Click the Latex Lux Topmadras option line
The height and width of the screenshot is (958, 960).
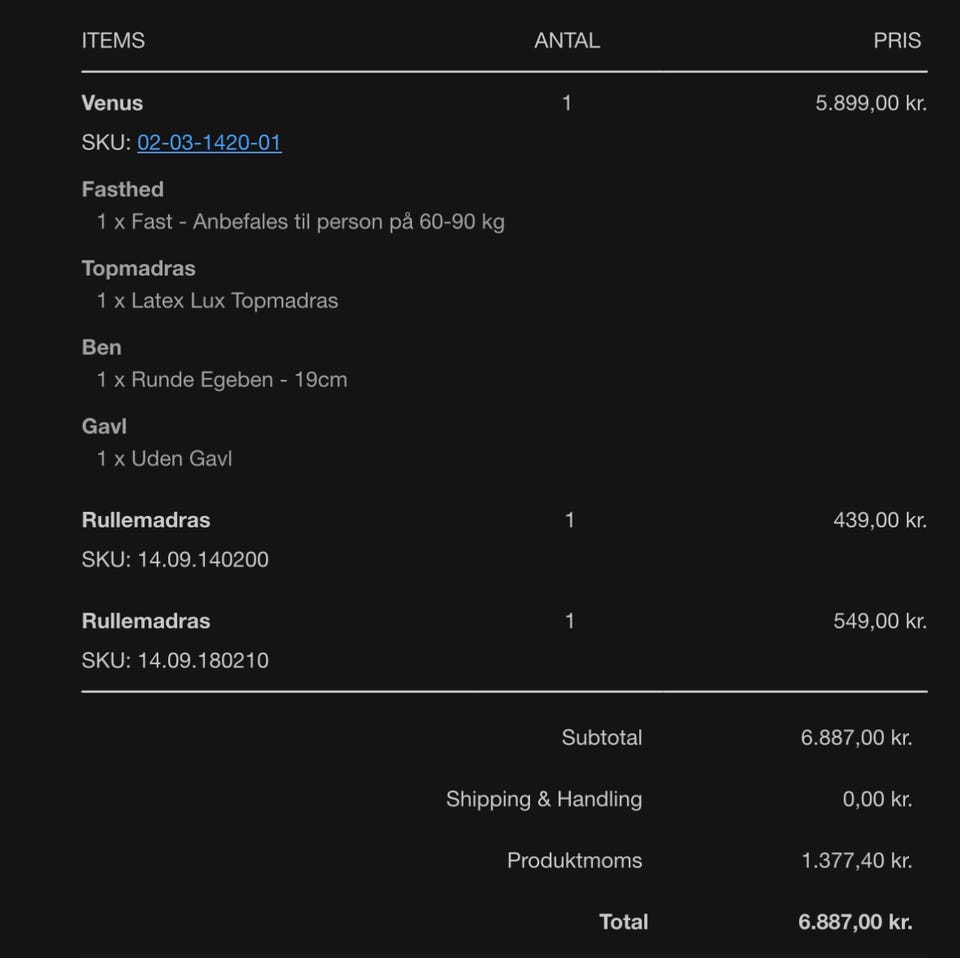[x=217, y=301]
